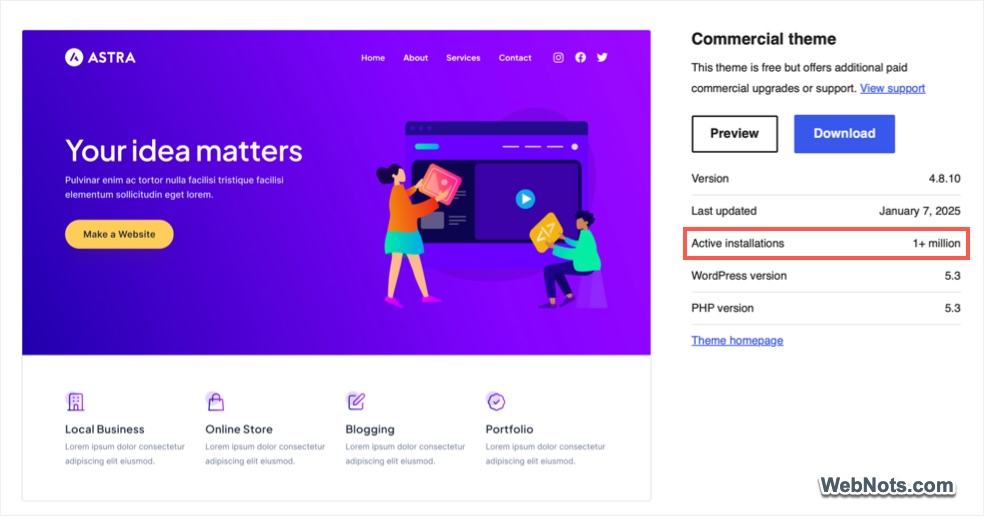The image size is (984, 516).
Task: Click the Online Store shopping bag icon
Action: (x=215, y=401)
